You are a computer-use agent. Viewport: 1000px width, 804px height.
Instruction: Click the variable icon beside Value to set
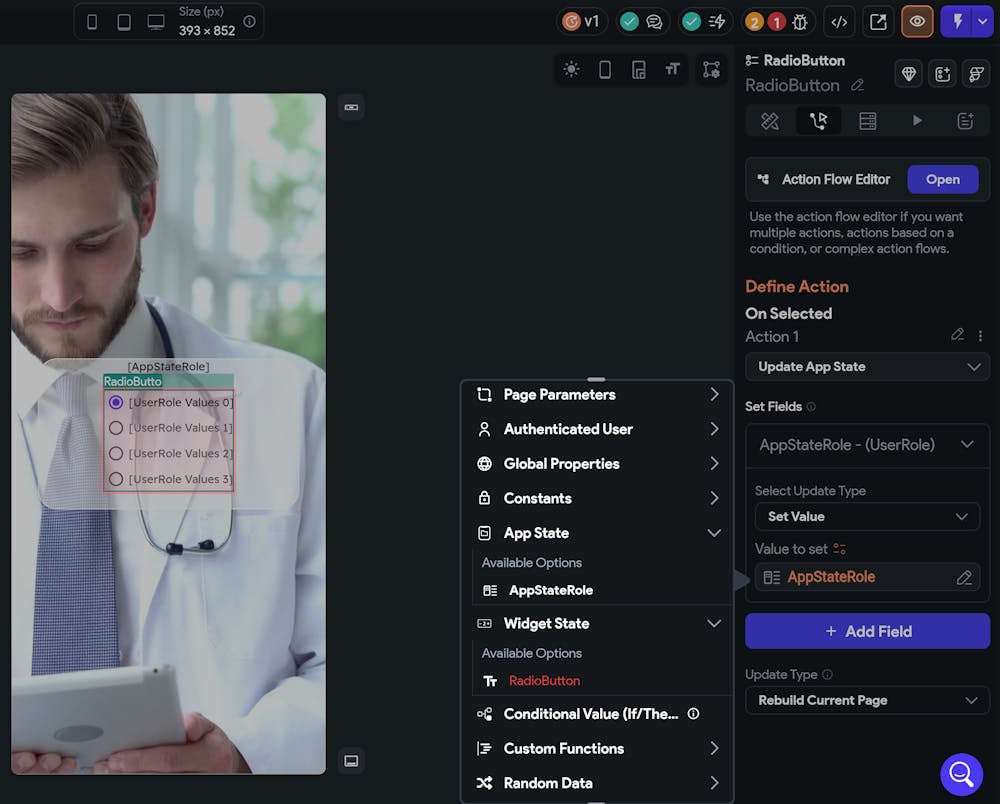(x=839, y=549)
